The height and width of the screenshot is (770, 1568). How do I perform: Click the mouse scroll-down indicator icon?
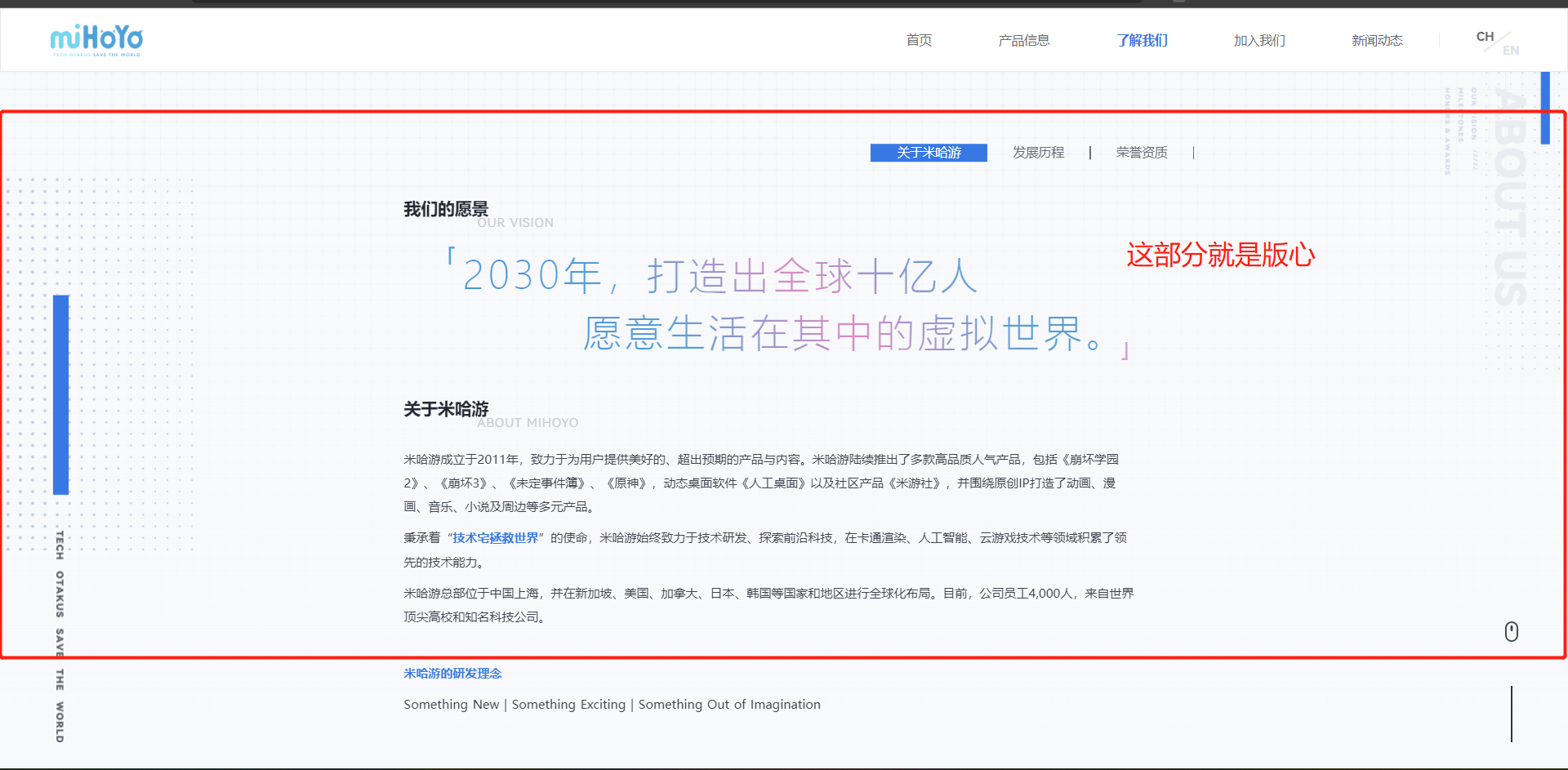(x=1512, y=631)
